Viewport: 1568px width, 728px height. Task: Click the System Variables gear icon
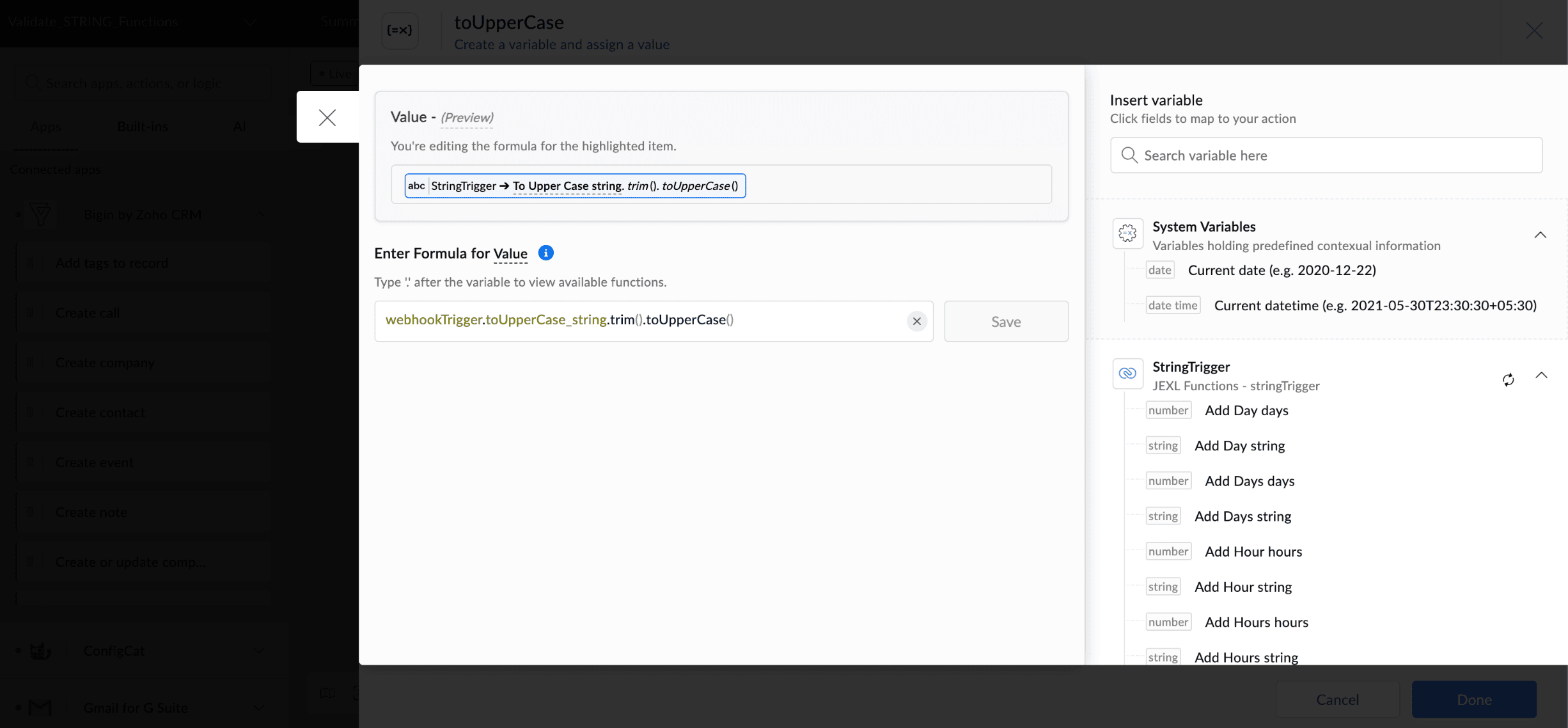coord(1127,233)
